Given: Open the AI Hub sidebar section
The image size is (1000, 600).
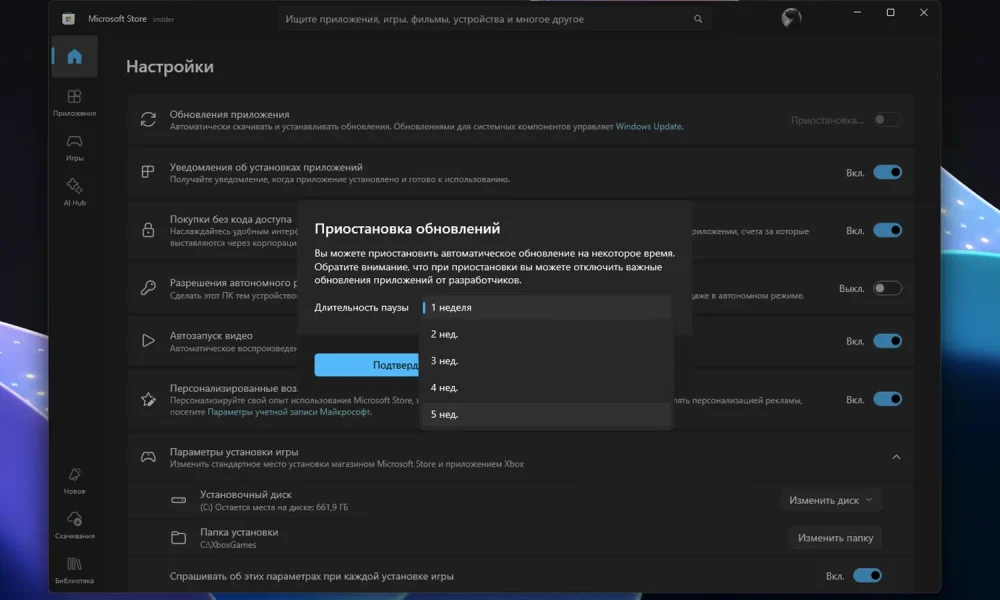Looking at the screenshot, I should click(75, 192).
